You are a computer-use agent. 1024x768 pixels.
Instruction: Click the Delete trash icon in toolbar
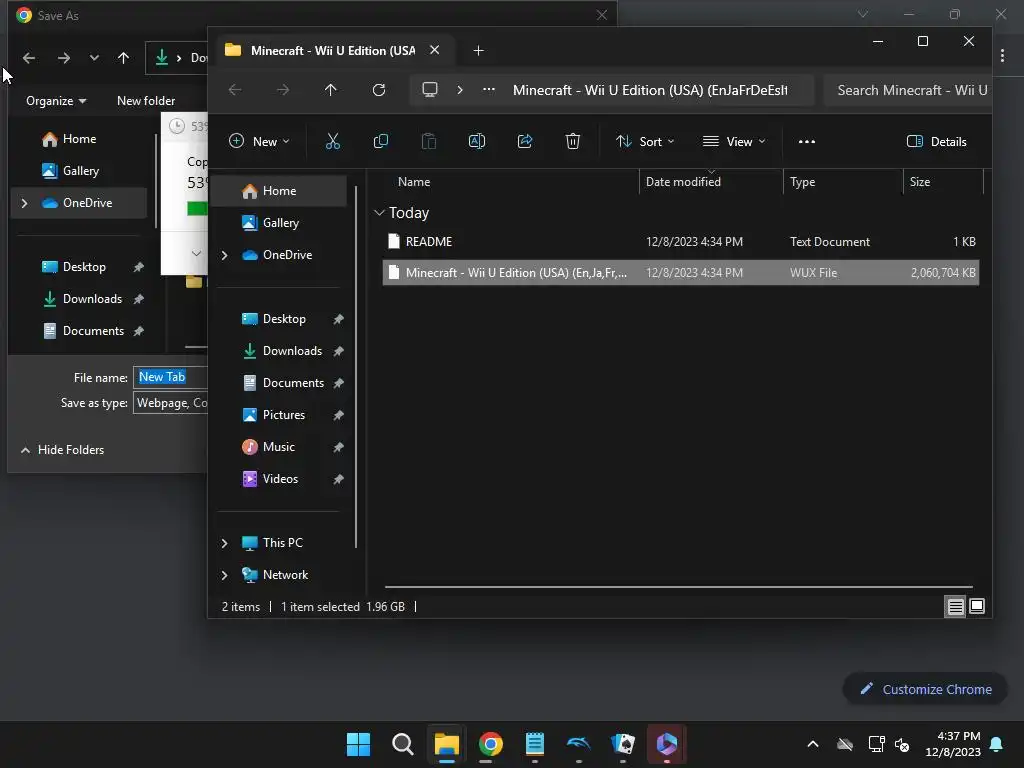point(573,142)
